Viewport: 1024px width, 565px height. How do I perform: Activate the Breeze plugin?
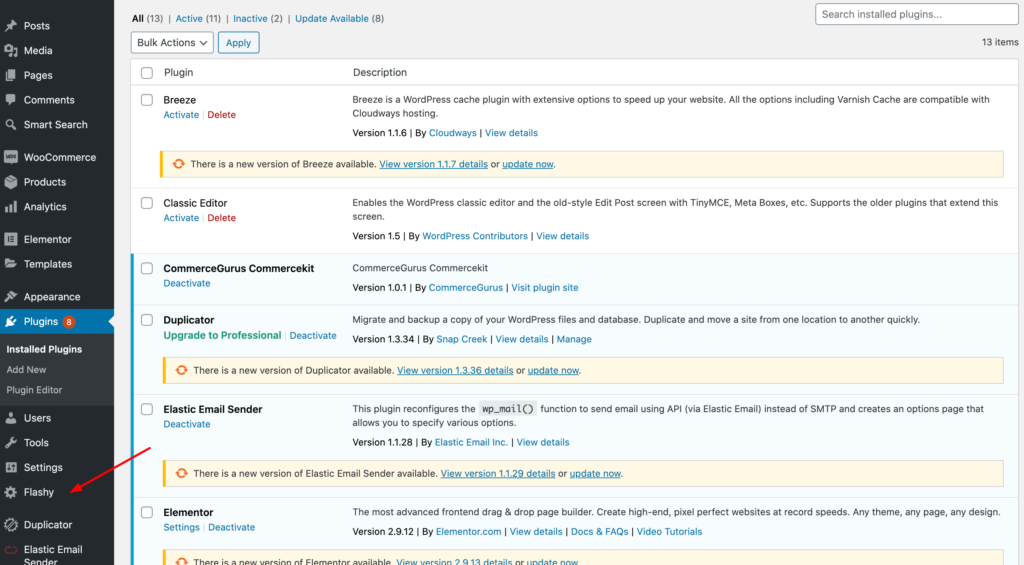[181, 115]
